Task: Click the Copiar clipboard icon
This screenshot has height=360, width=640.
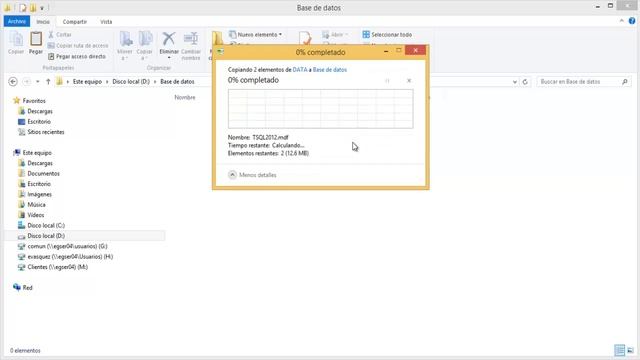Action: click(x=16, y=40)
